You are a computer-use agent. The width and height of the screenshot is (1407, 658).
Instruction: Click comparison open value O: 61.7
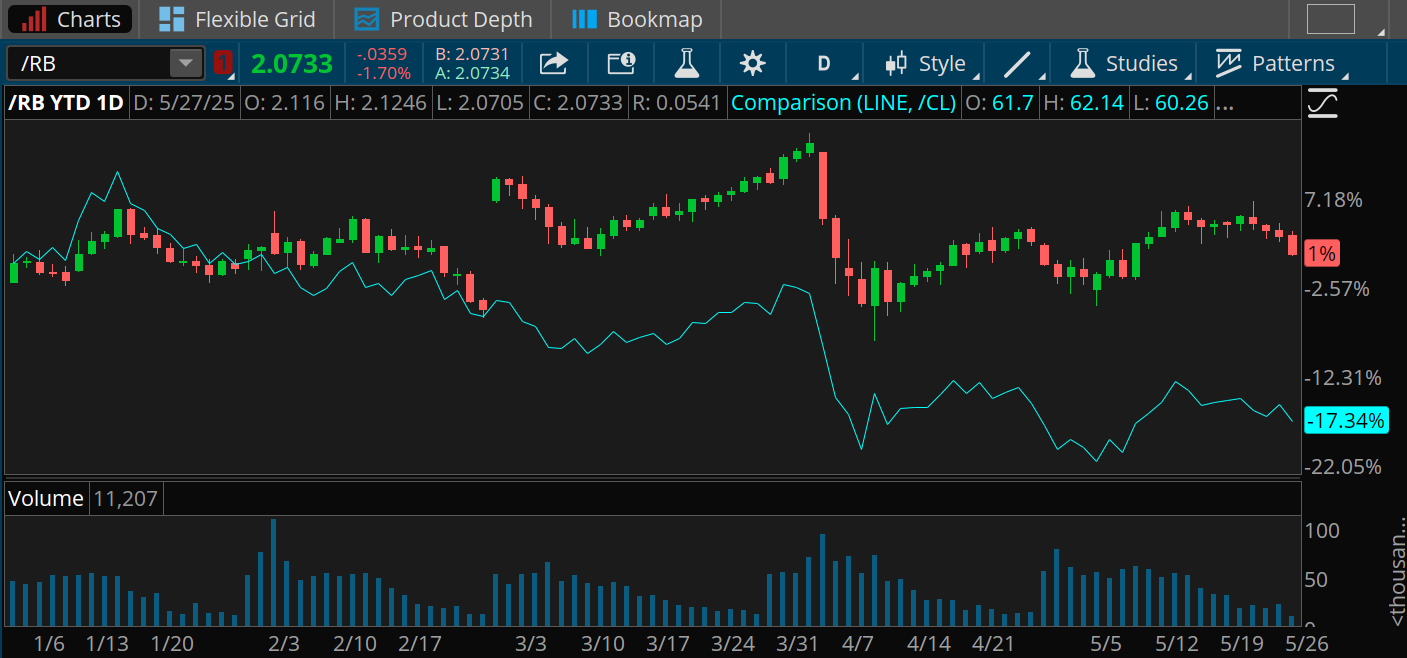pyautogui.click(x=1000, y=103)
